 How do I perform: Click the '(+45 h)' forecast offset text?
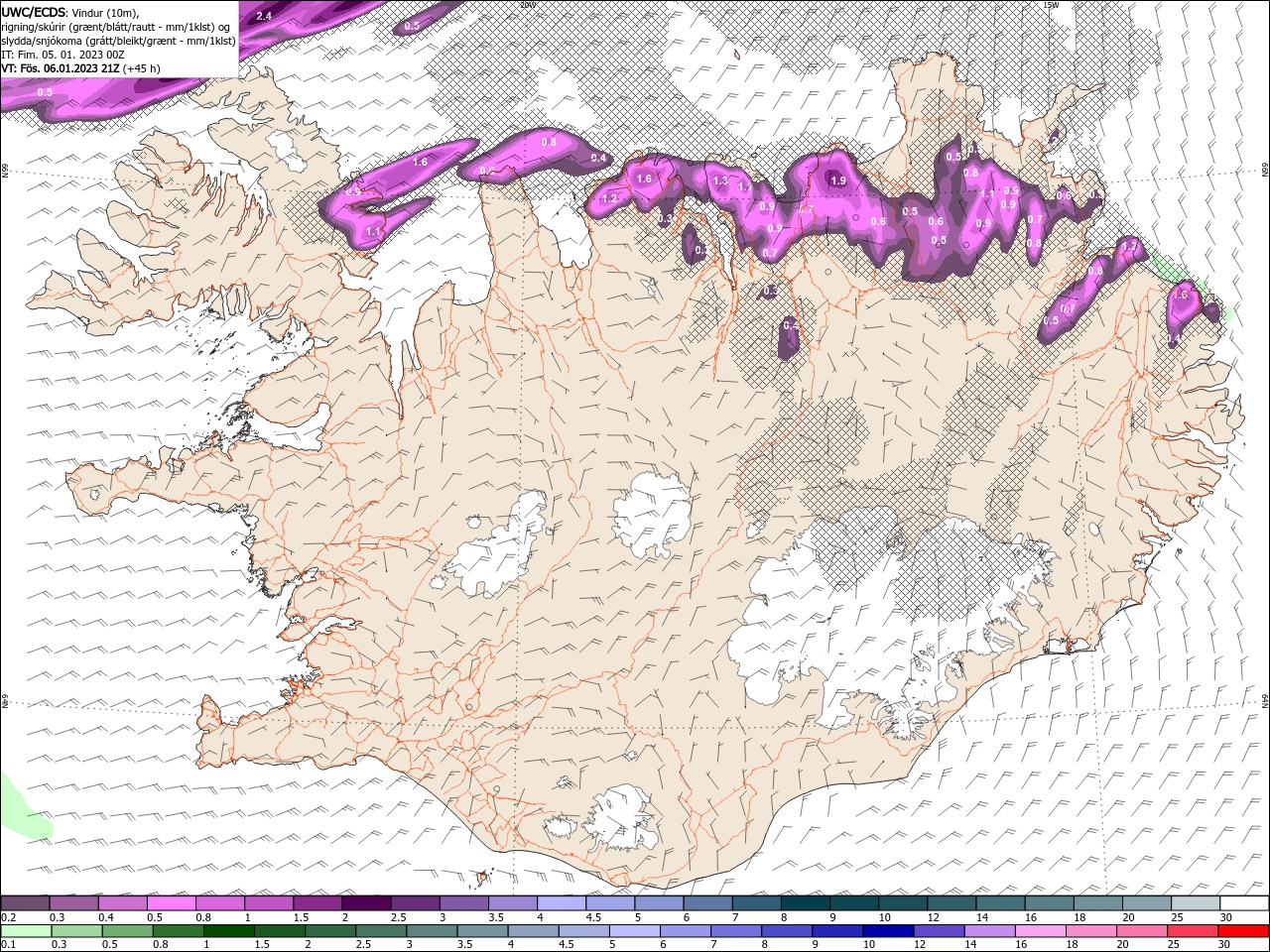click(x=143, y=68)
